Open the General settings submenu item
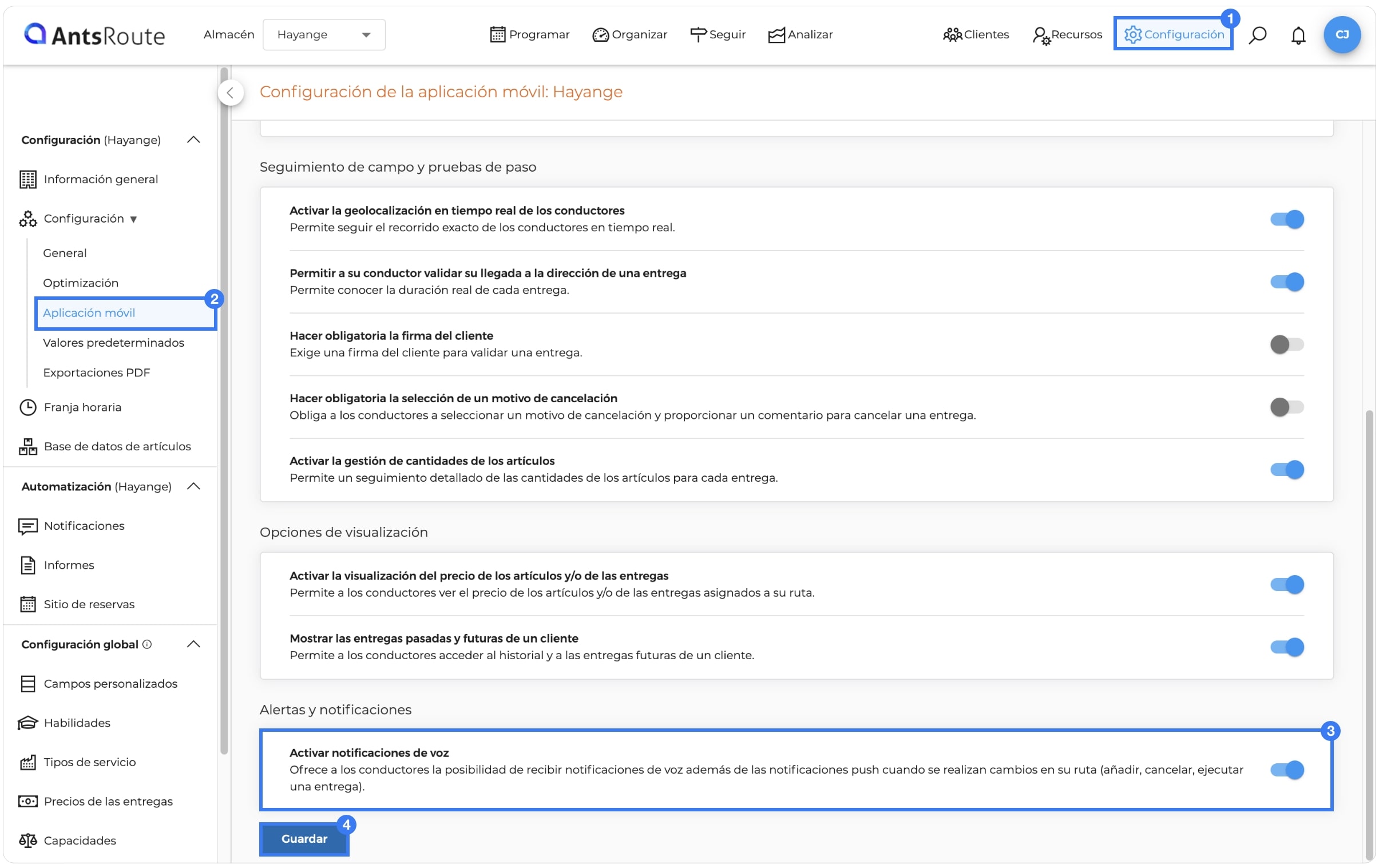The width and height of the screenshot is (1379, 868). [65, 253]
